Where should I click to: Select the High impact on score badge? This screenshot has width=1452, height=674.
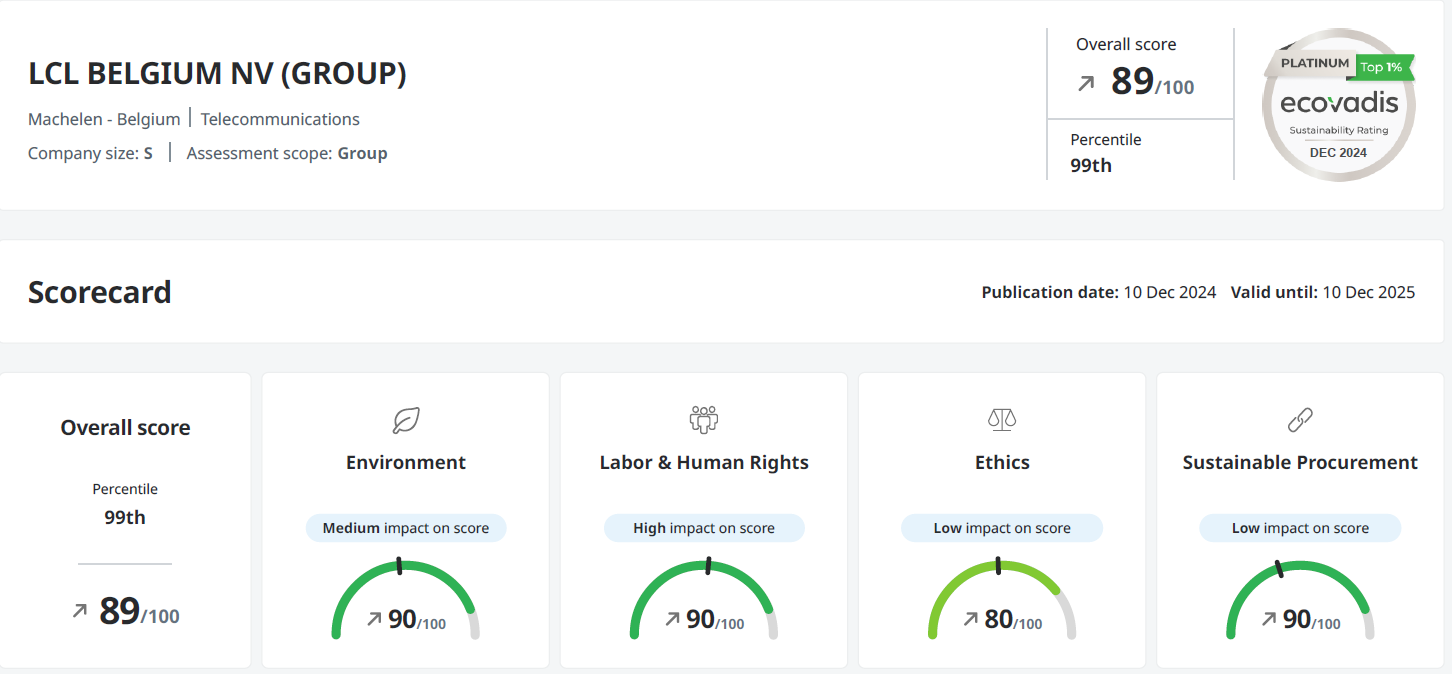(x=704, y=528)
